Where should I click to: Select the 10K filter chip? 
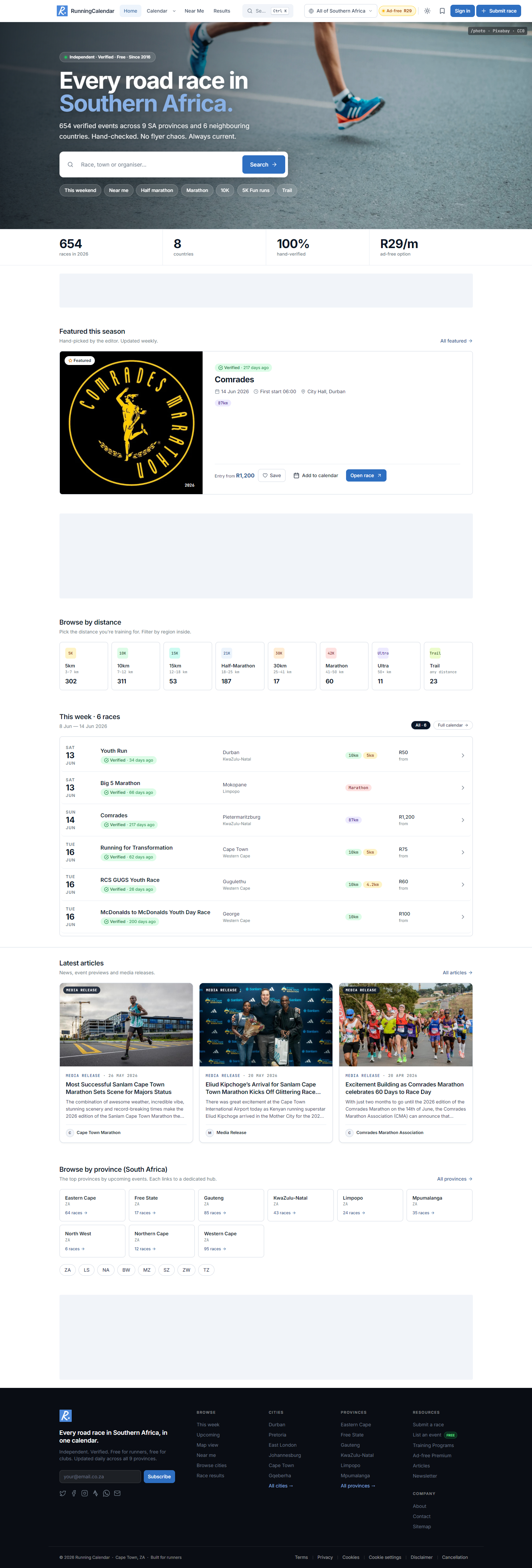[x=225, y=191]
